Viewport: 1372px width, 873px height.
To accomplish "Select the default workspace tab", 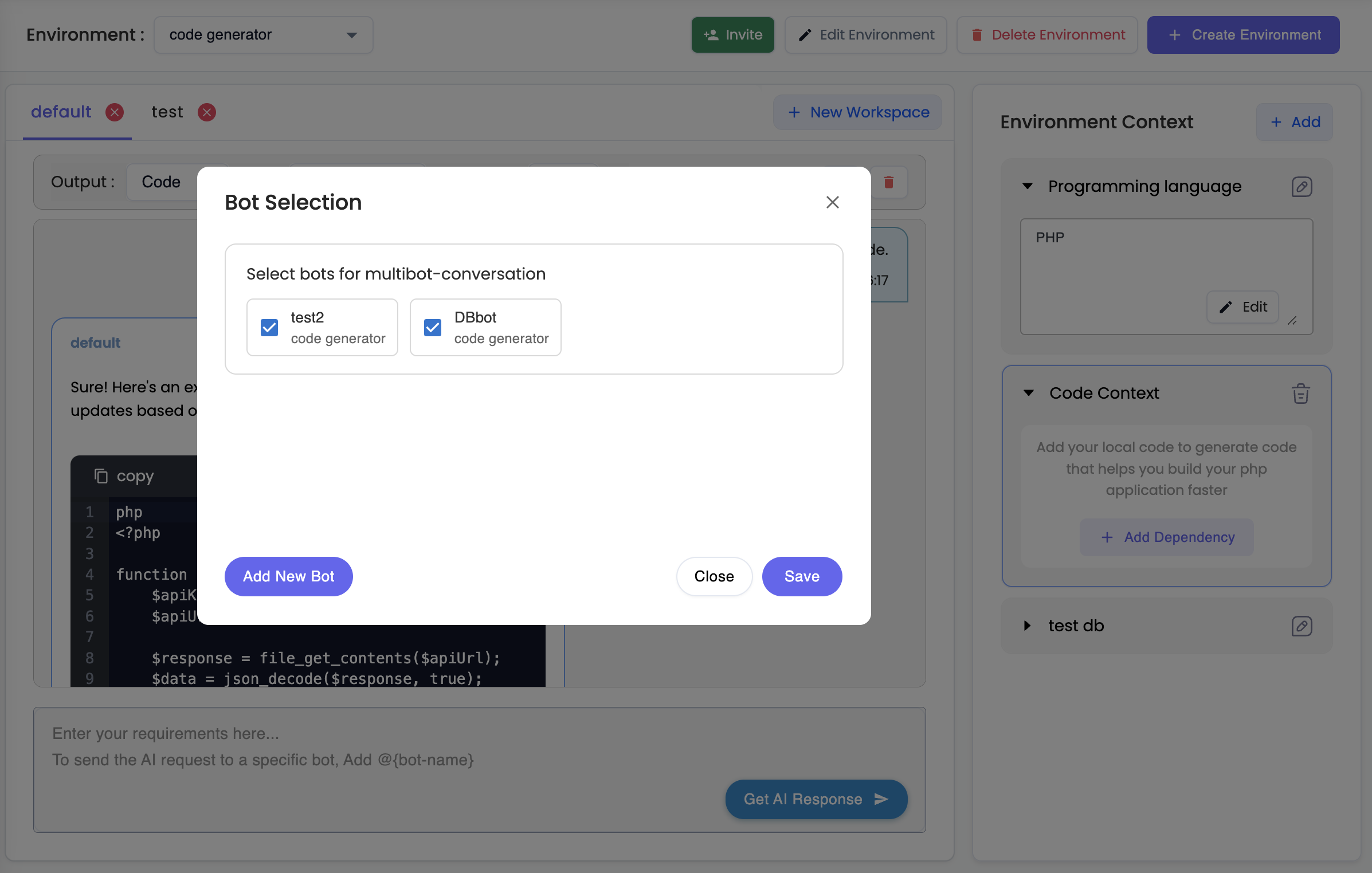I will pos(61,112).
